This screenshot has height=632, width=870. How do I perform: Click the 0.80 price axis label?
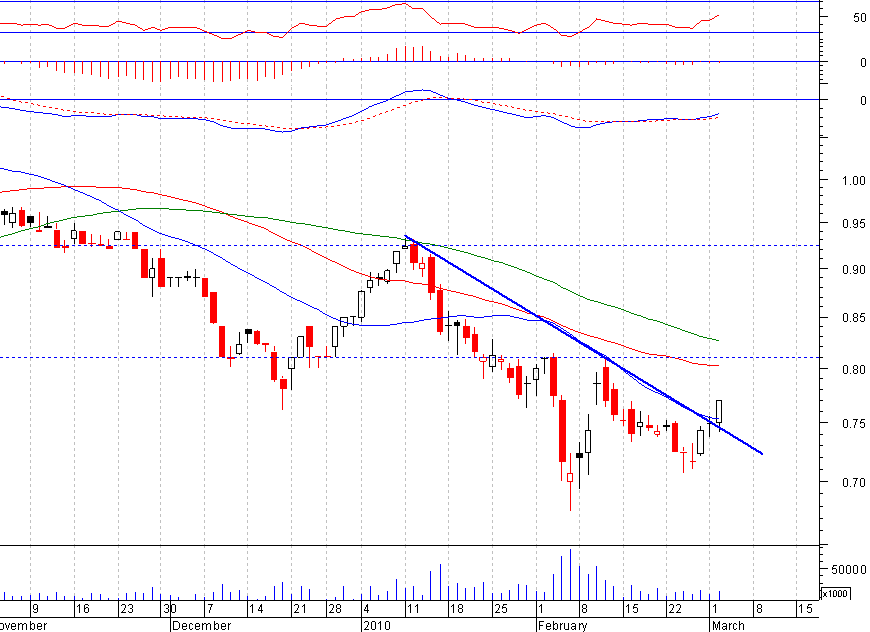(853, 370)
